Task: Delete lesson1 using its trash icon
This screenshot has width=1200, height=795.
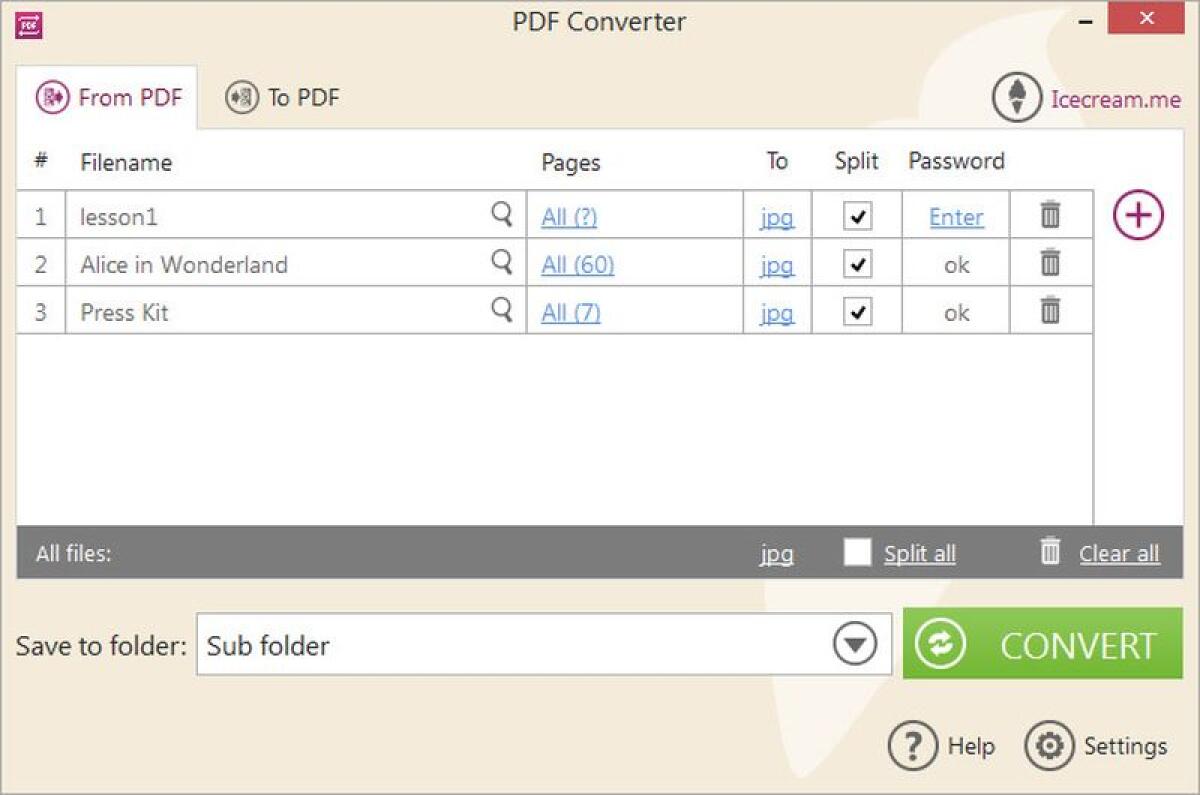Action: [1050, 215]
